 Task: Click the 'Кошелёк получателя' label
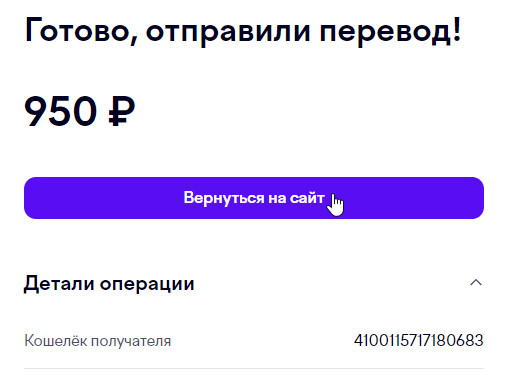(97, 341)
